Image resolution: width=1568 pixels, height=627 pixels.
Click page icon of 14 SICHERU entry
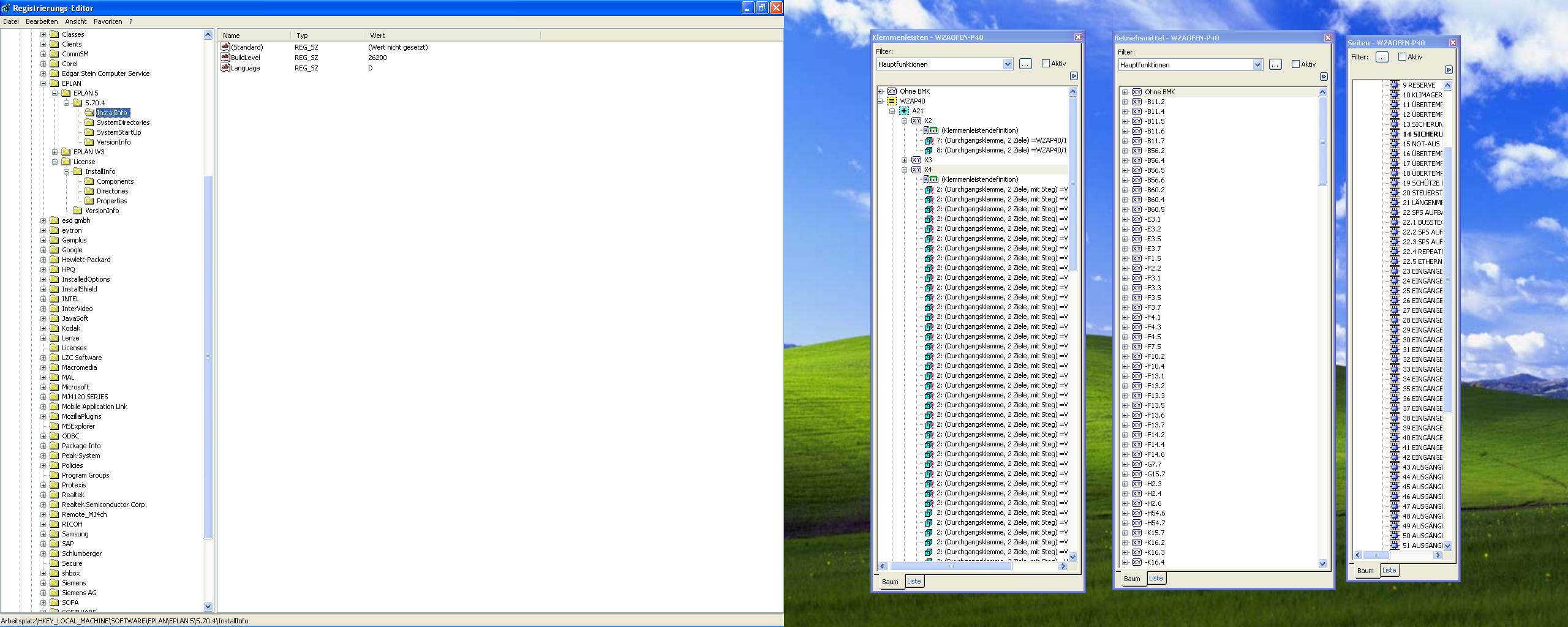click(x=1395, y=134)
